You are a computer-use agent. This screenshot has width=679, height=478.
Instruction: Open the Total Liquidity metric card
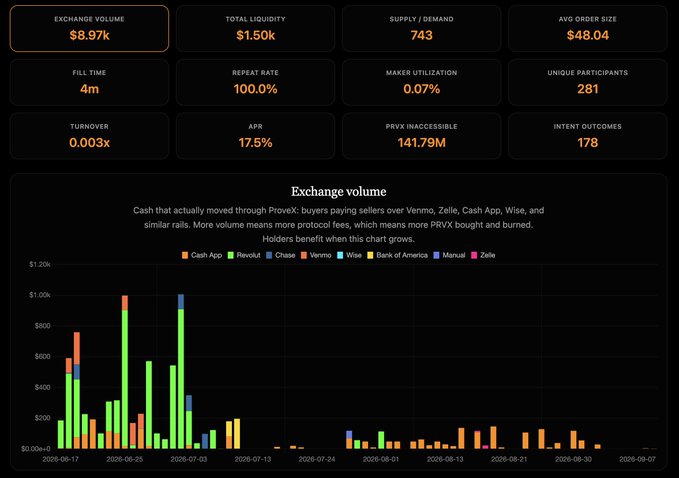coord(255,29)
